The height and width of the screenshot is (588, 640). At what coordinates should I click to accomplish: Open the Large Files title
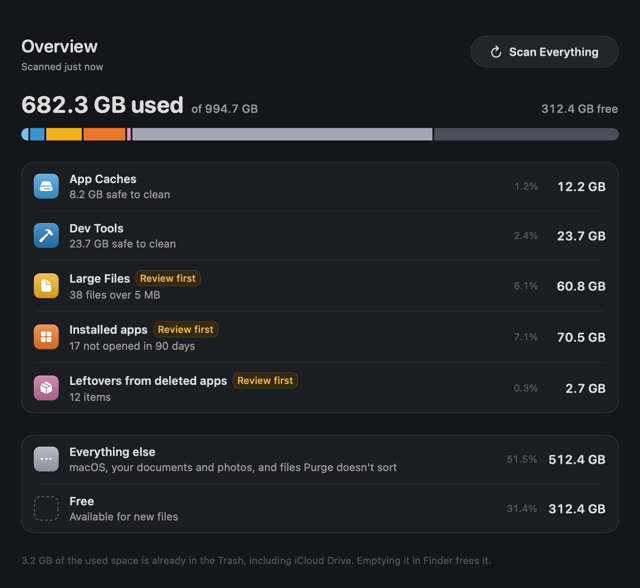[100, 279]
